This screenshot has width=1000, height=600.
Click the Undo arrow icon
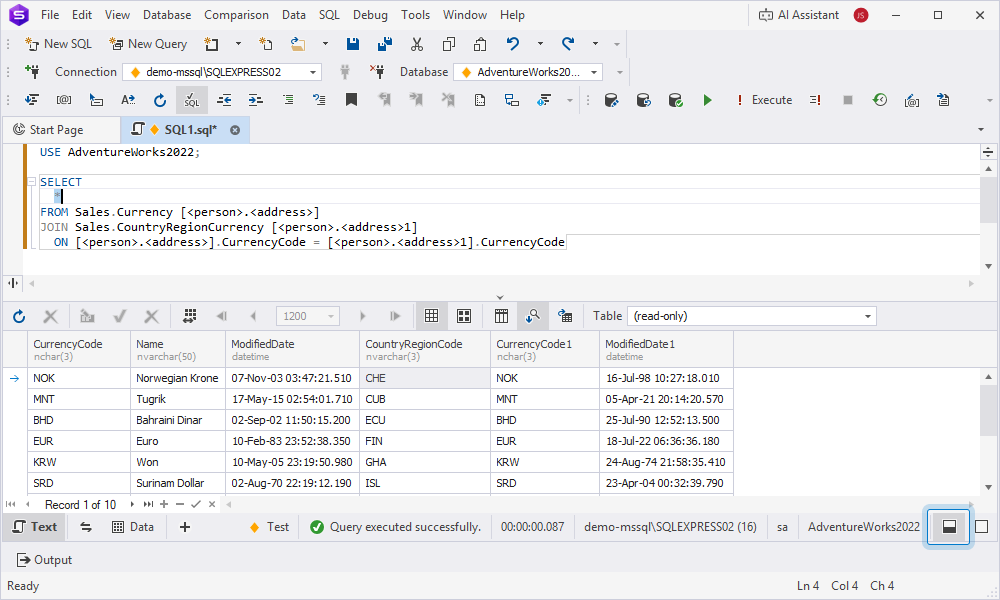513,44
